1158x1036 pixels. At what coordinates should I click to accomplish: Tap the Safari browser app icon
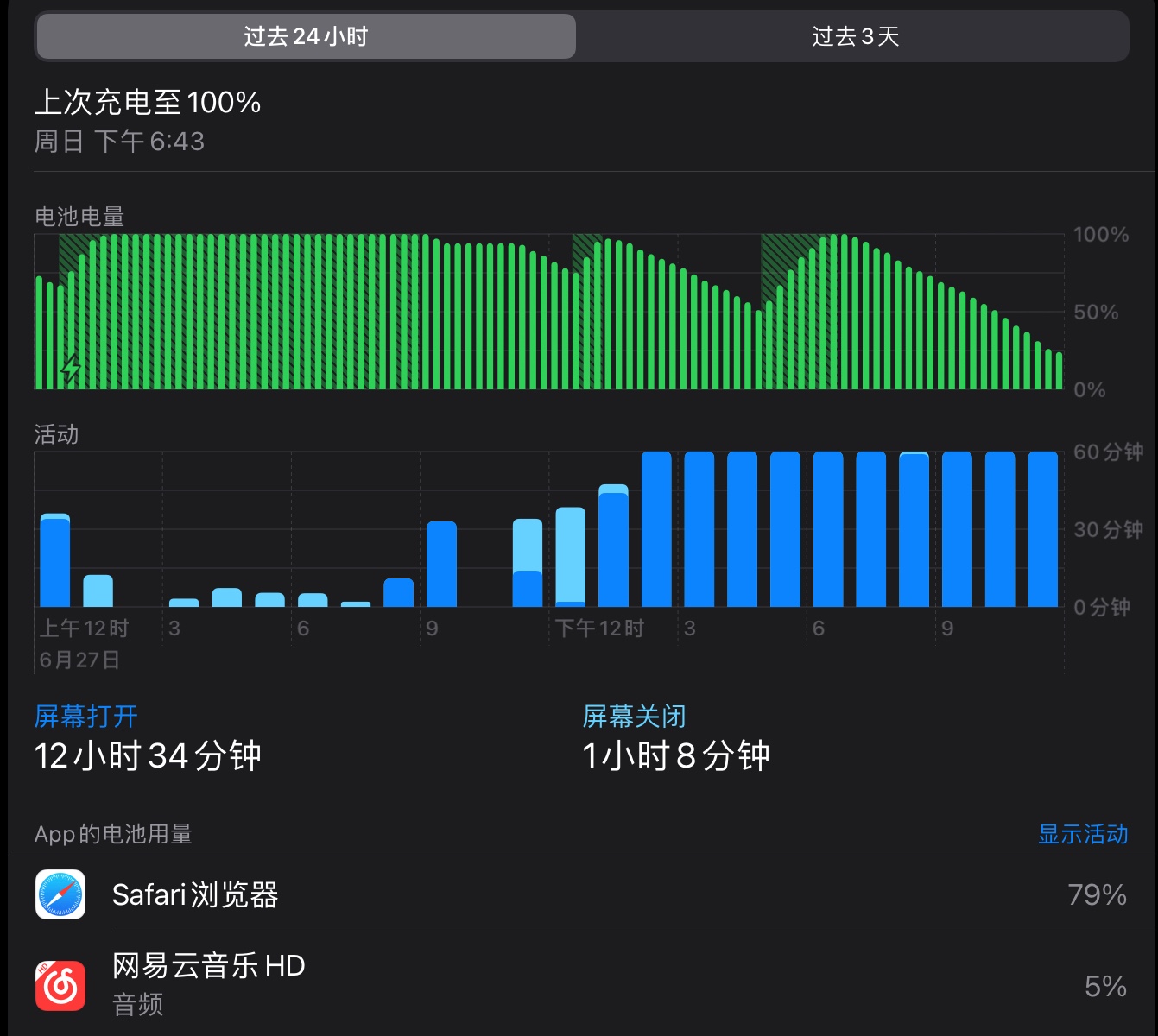[60, 894]
